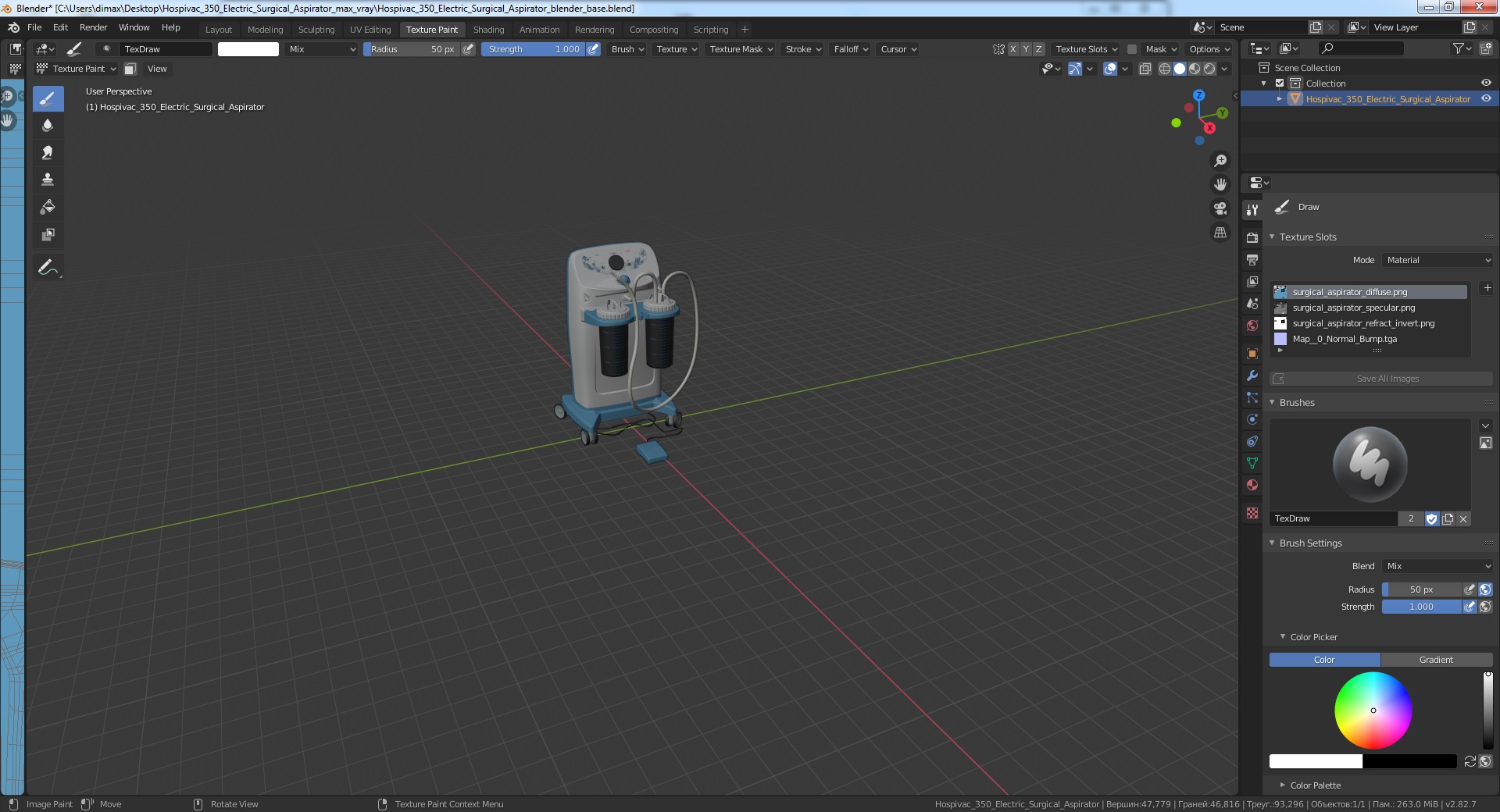Duplicate the TexDraw brush datablock
This screenshot has width=1500, height=812.
tap(1448, 519)
